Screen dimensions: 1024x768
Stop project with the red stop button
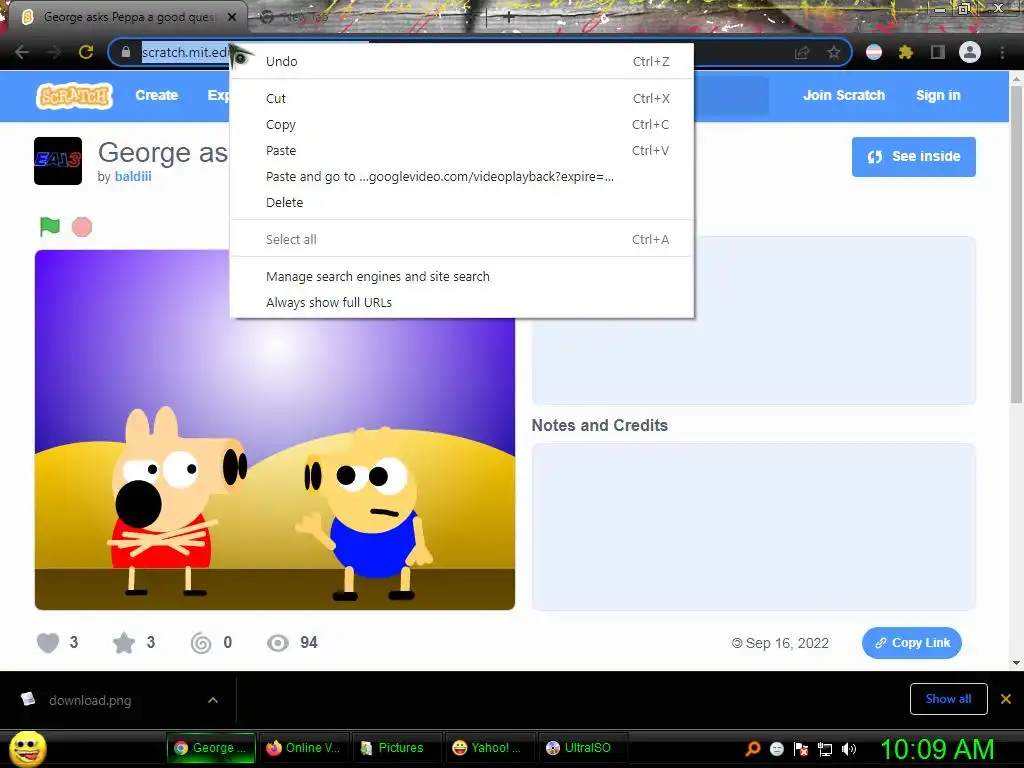pyautogui.click(x=82, y=227)
